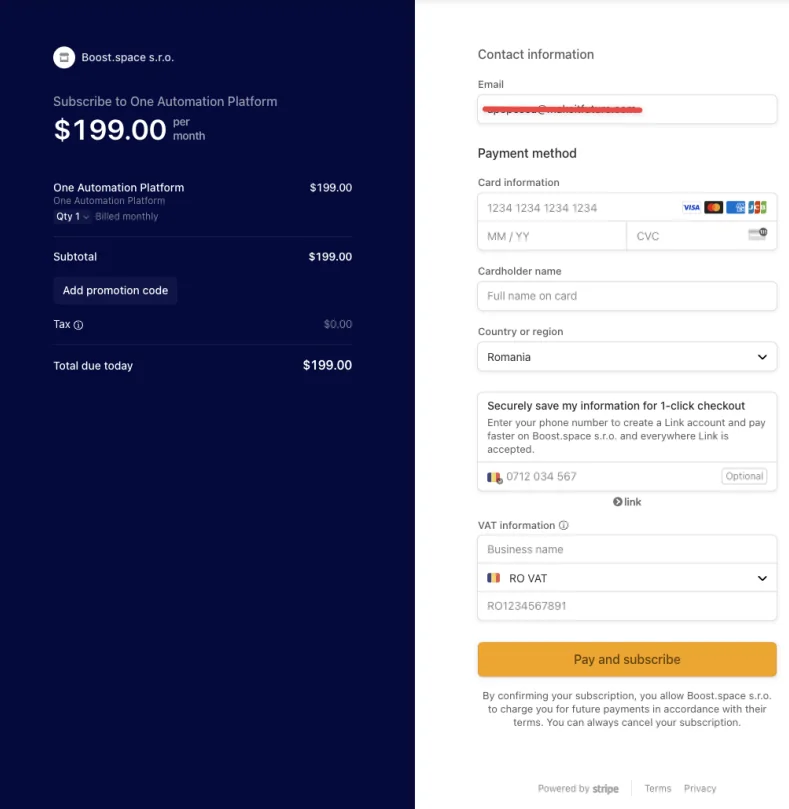
Task: Open the phone country flag selector
Action: 494,477
